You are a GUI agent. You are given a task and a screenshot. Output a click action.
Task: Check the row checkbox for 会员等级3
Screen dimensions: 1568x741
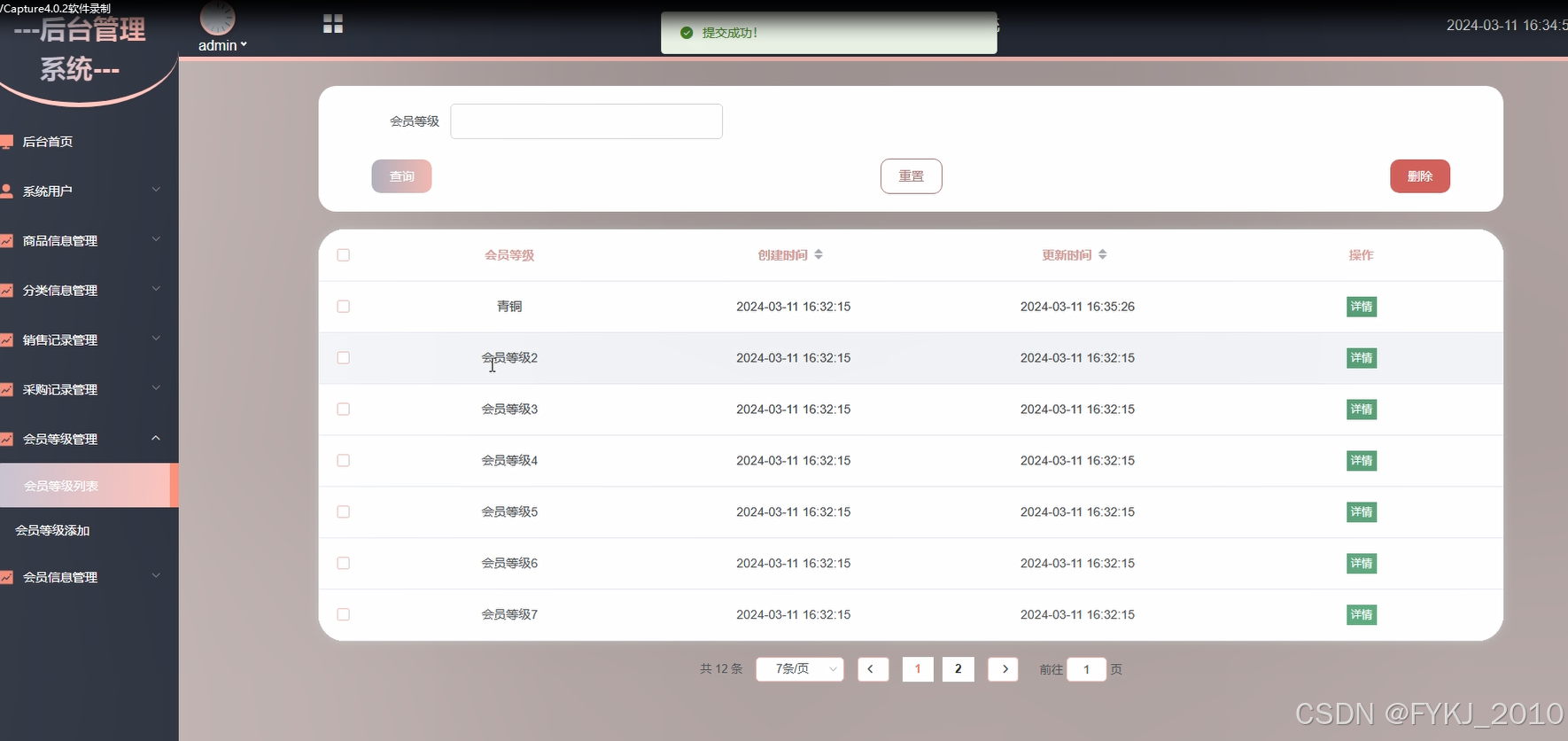tap(344, 409)
